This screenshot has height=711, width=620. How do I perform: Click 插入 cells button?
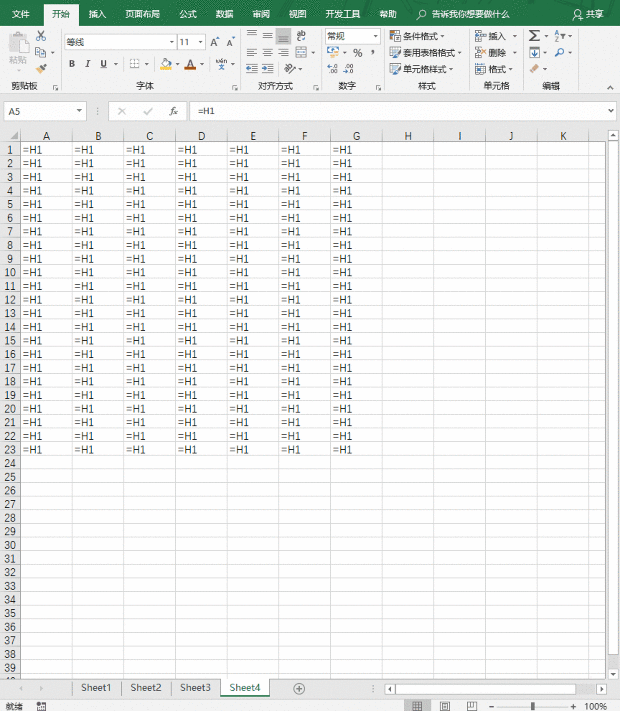click(491, 36)
